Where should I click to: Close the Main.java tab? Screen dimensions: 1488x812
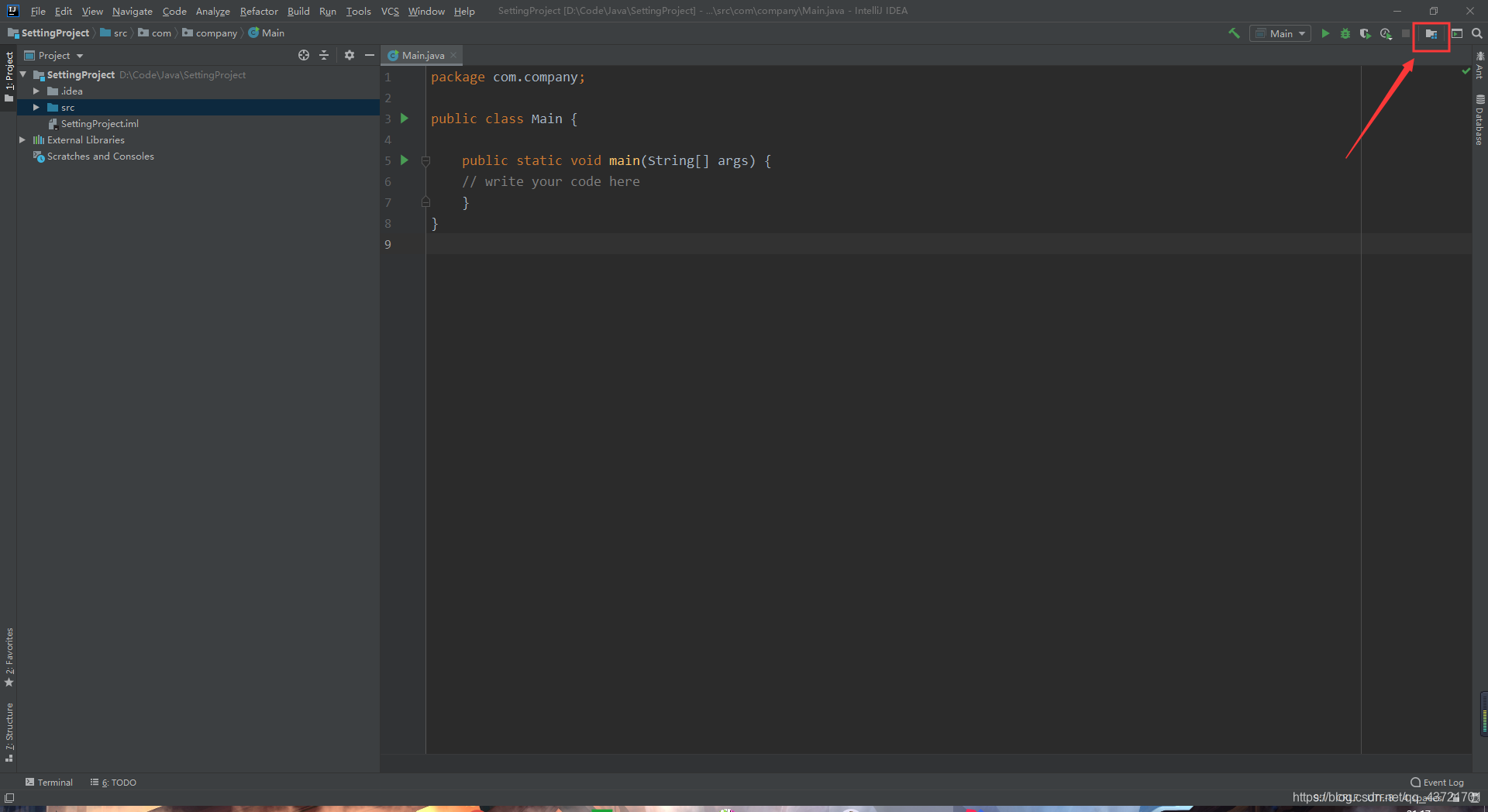coord(453,55)
